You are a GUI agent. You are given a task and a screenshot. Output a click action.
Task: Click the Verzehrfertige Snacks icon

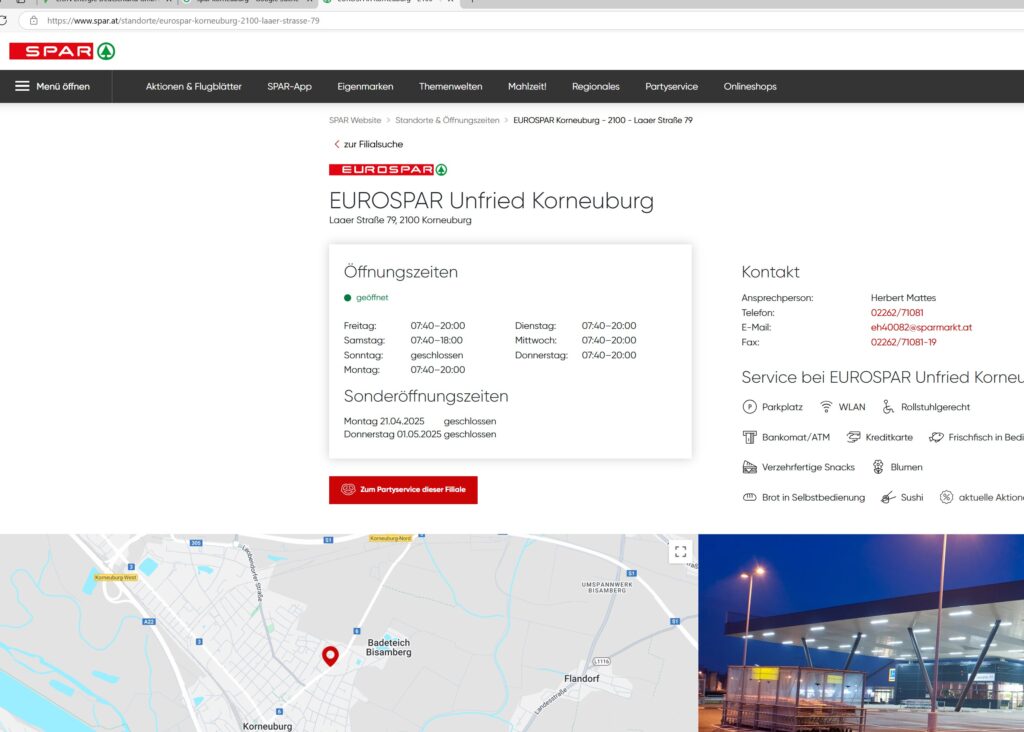point(749,467)
